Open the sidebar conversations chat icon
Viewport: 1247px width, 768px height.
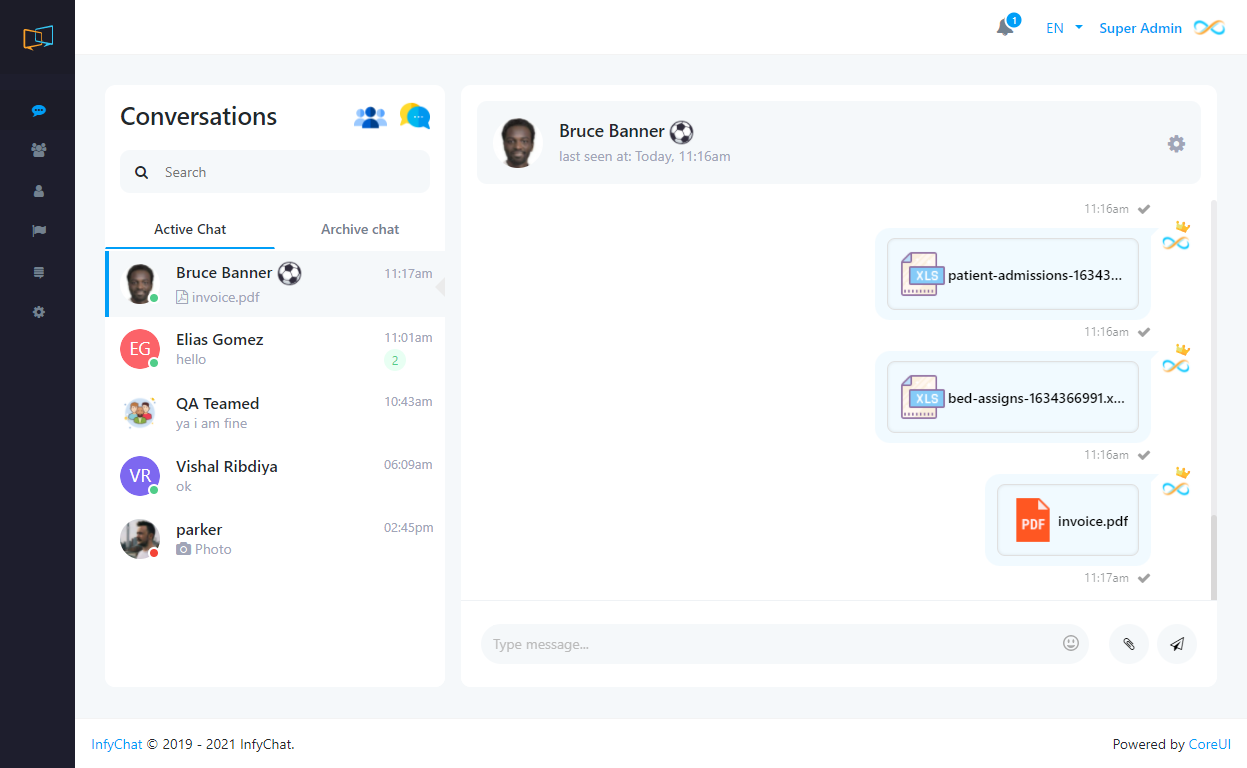coord(38,111)
